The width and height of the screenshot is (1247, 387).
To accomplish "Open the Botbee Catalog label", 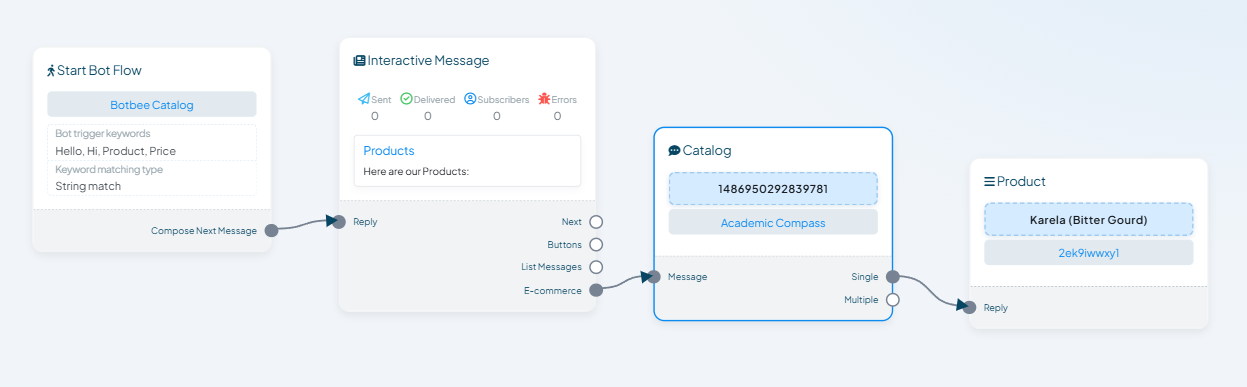I will 152,104.
